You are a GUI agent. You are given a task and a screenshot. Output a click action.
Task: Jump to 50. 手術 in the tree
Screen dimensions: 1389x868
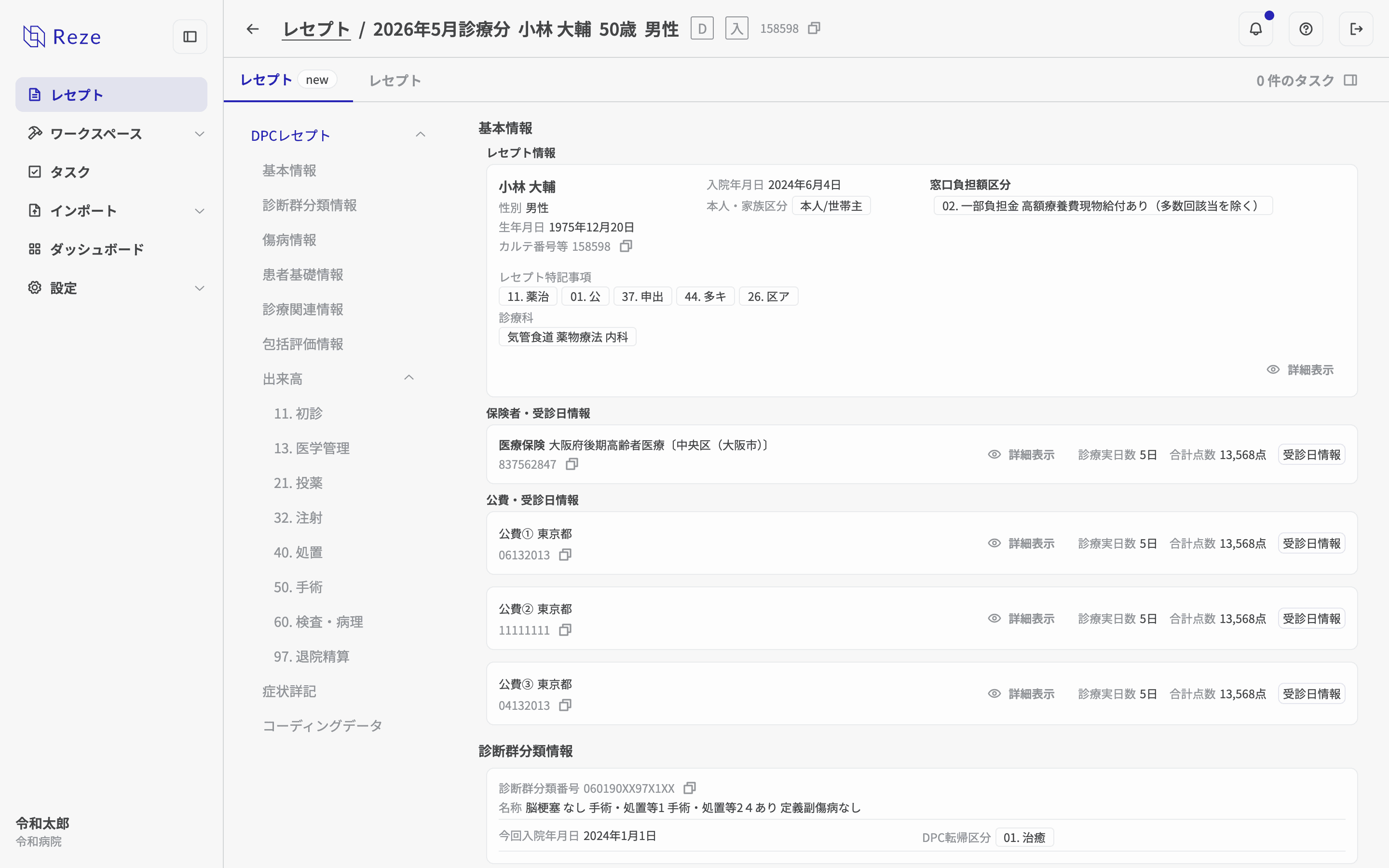tap(298, 587)
